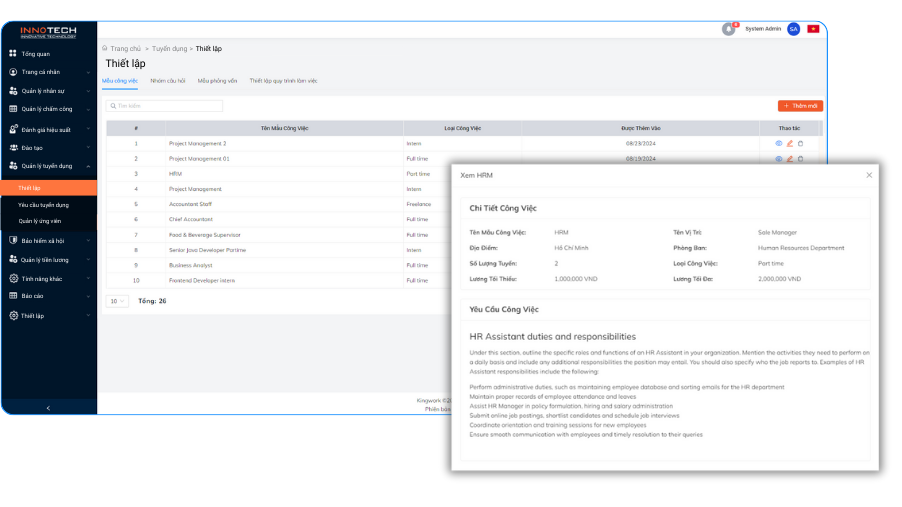Switch to Mẫu phỏng vấn tab

point(217,80)
